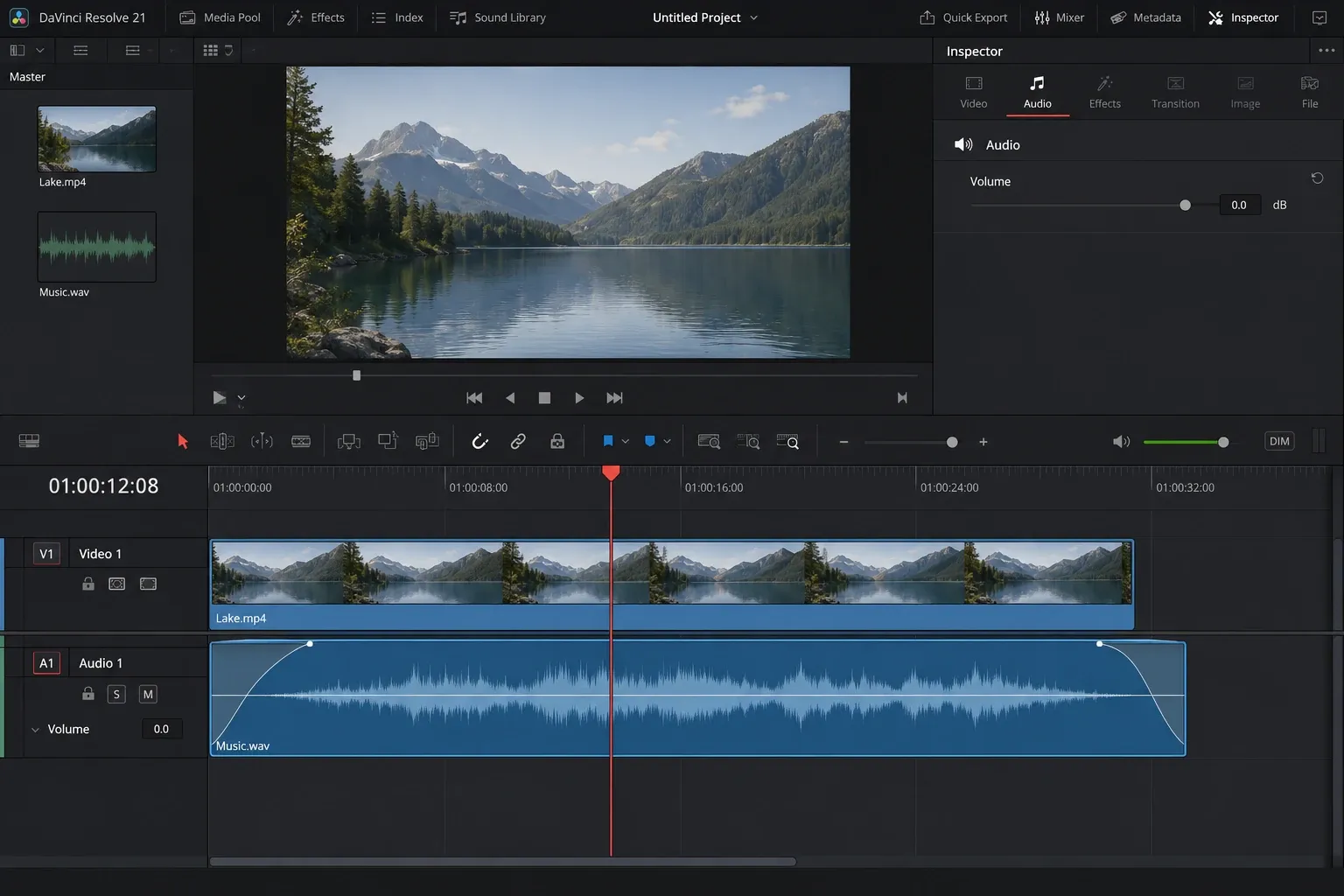This screenshot has width=1344, height=896.
Task: Toggle the DIM button
Action: coord(1279,441)
